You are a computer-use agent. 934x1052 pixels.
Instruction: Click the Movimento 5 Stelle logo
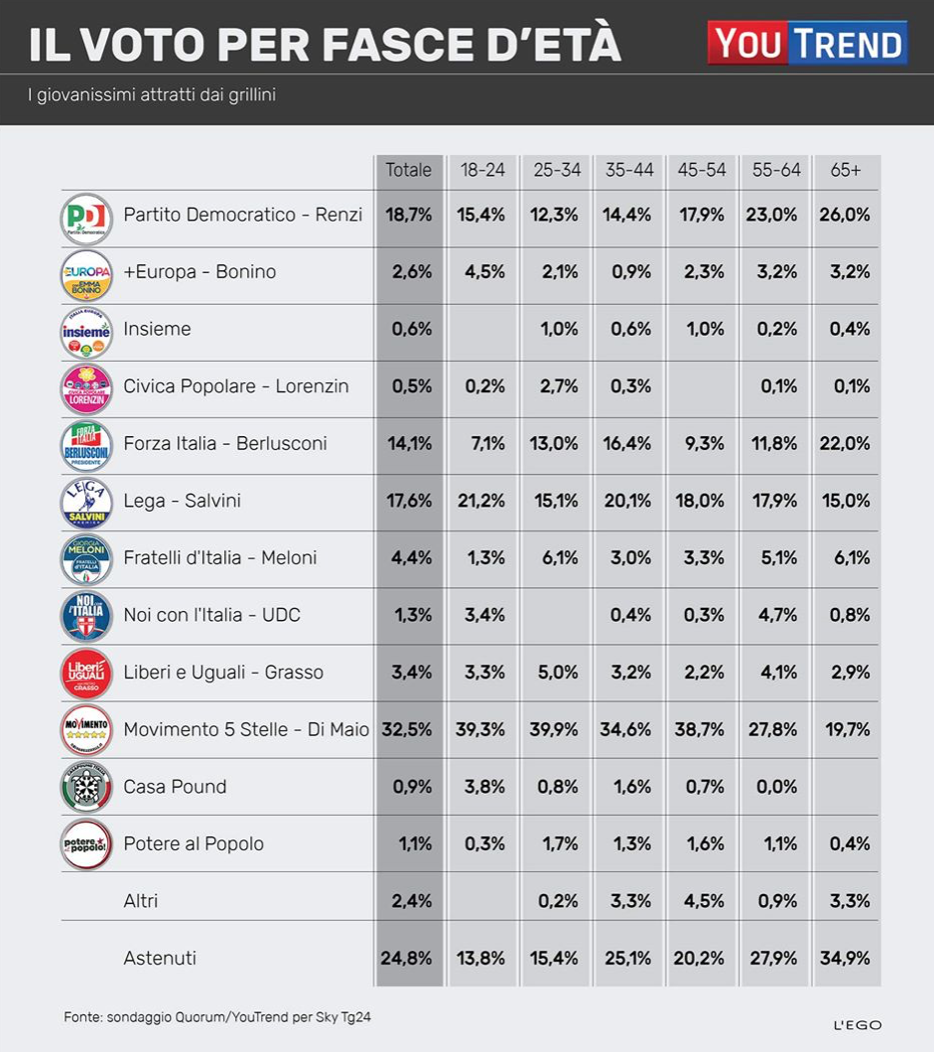tap(87, 729)
